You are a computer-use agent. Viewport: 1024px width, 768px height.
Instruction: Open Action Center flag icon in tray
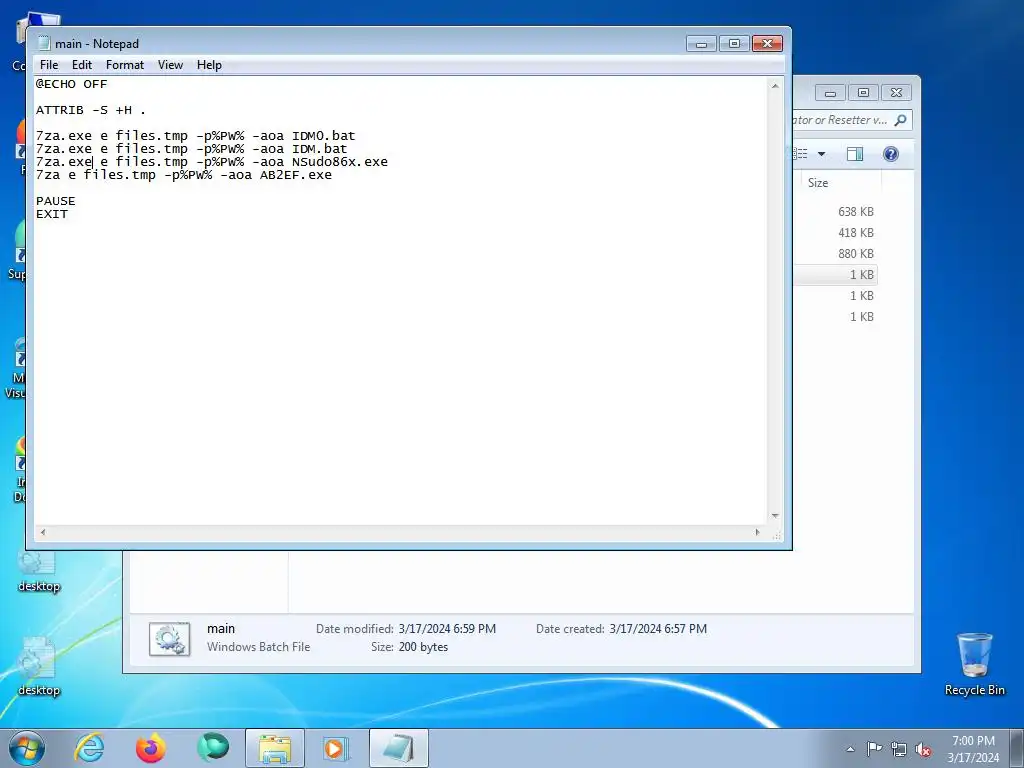pos(874,749)
